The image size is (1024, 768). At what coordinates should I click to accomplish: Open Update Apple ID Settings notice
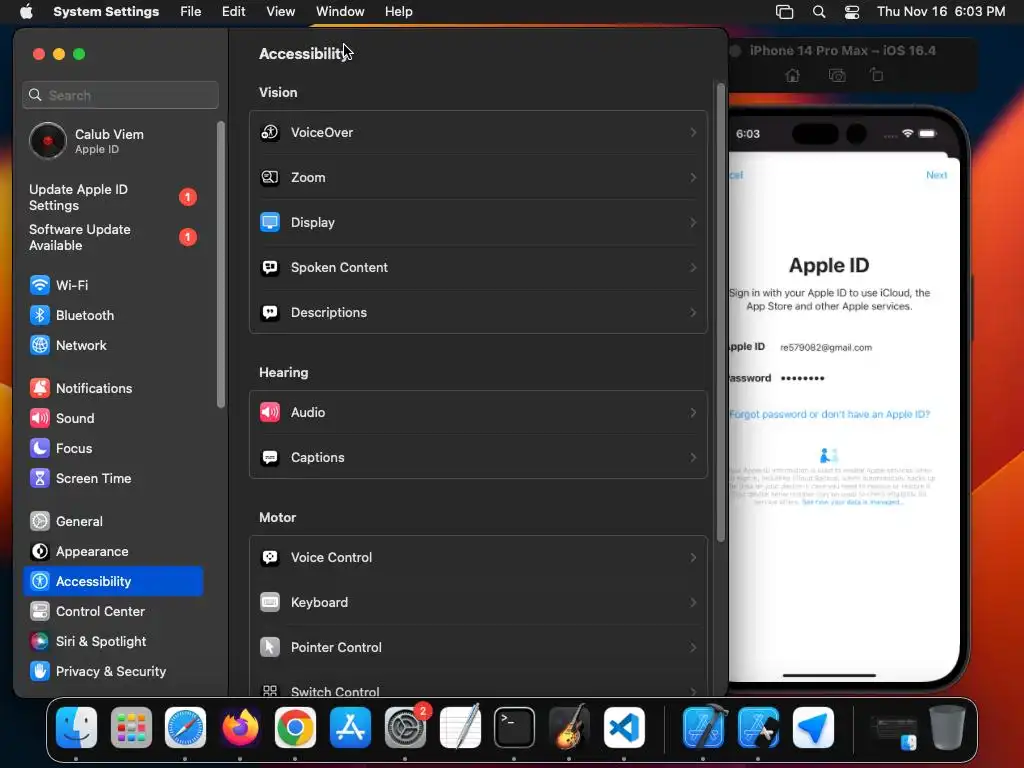click(x=113, y=197)
